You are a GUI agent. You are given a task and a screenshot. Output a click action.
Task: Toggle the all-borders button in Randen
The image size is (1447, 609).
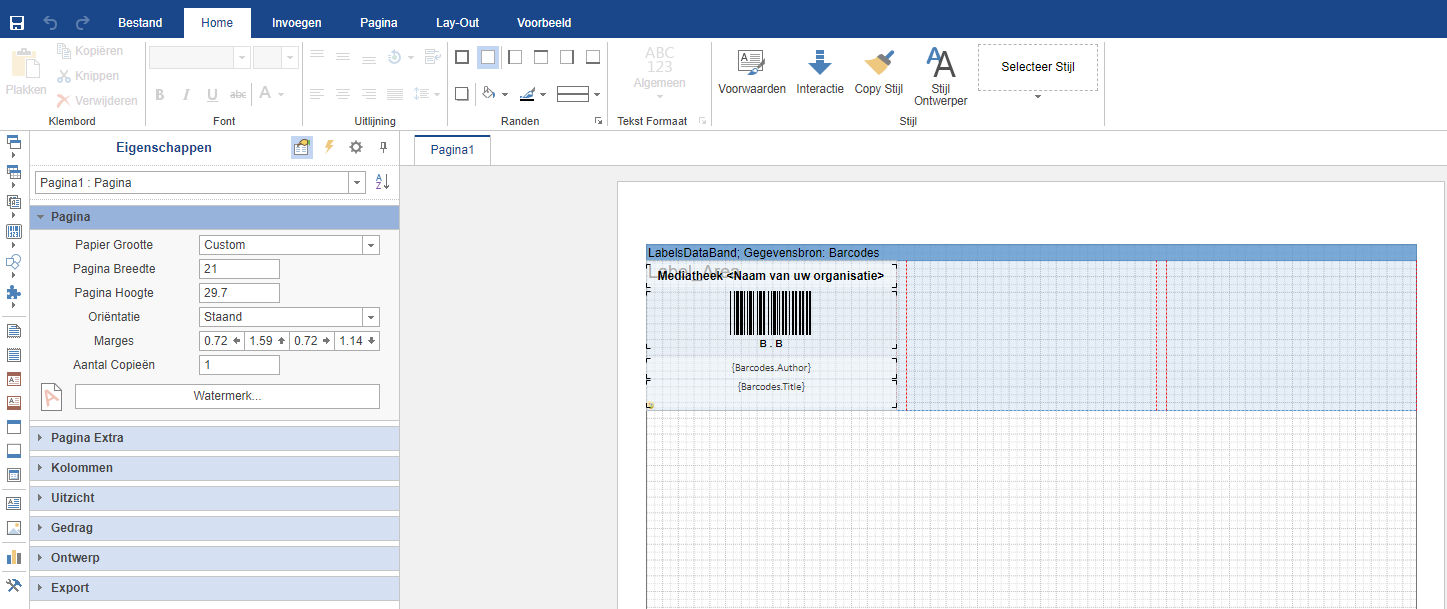[462, 57]
